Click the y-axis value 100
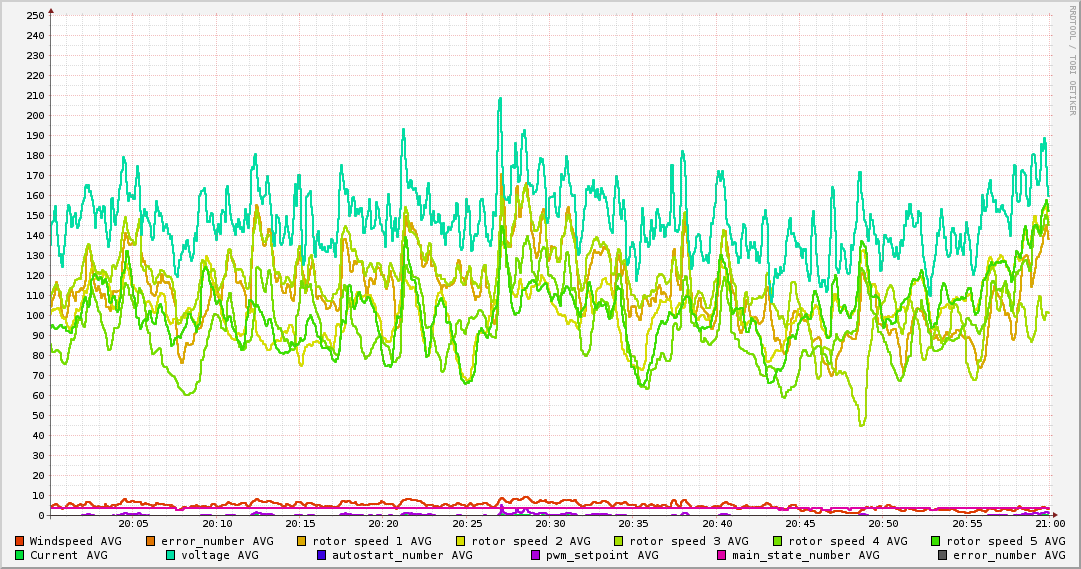Image resolution: width=1081 pixels, height=569 pixels. point(34,315)
